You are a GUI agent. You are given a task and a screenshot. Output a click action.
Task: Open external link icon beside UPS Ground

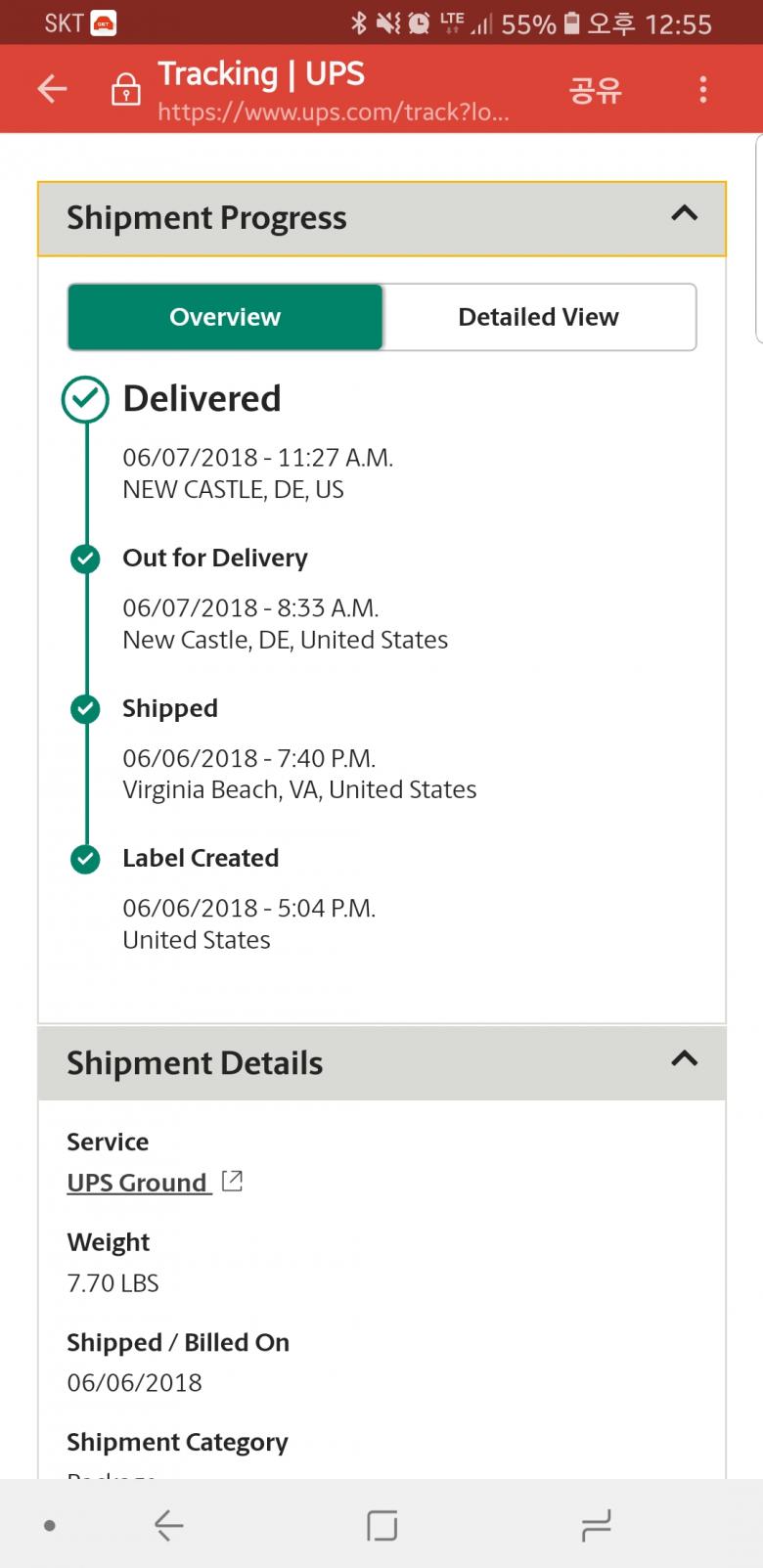point(232,1182)
